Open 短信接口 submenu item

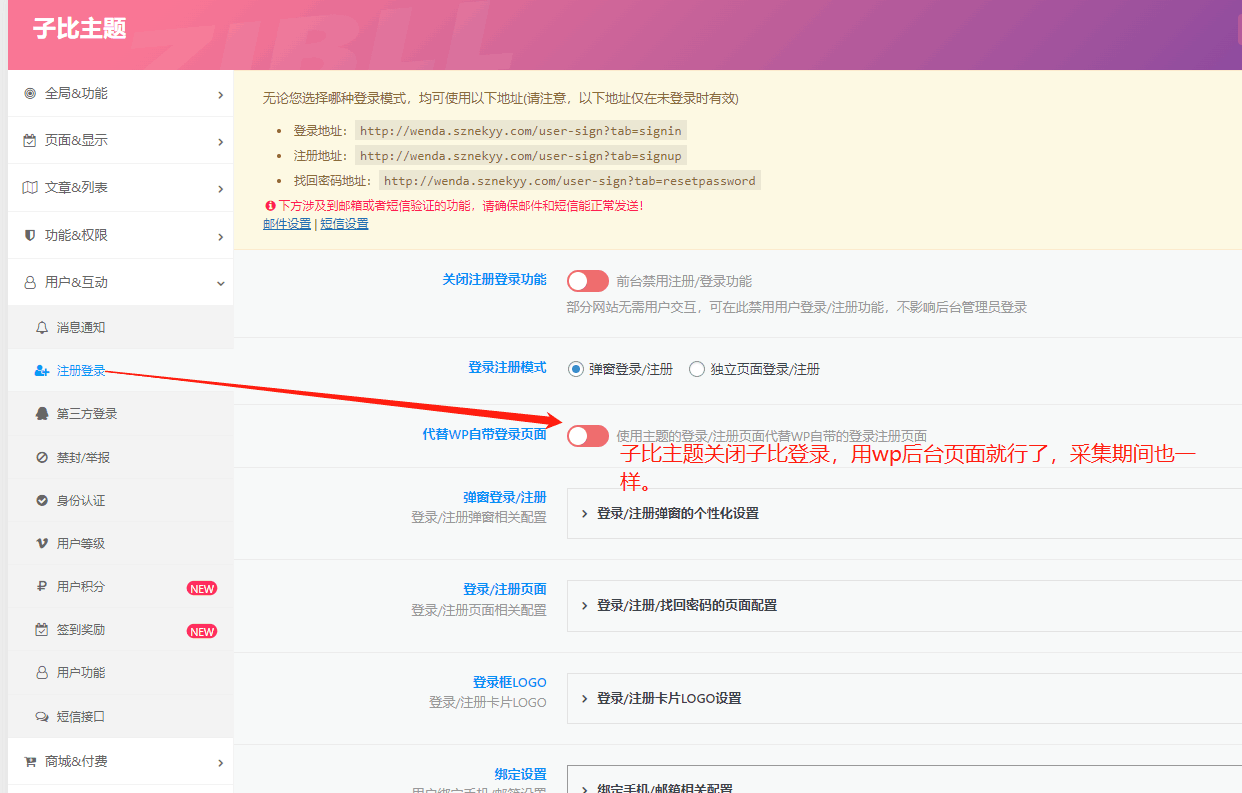coord(120,717)
